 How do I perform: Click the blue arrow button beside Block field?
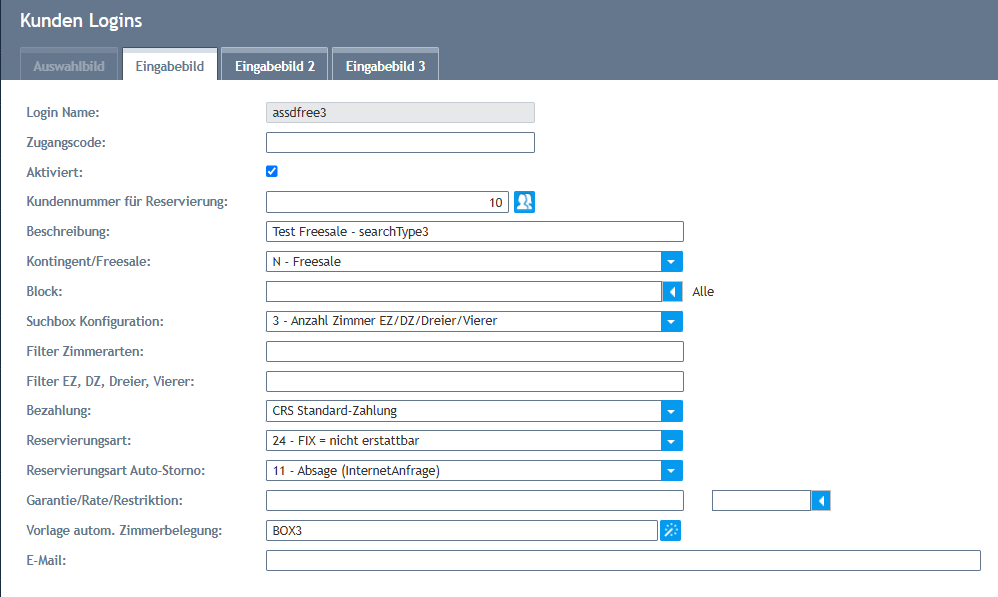(672, 291)
